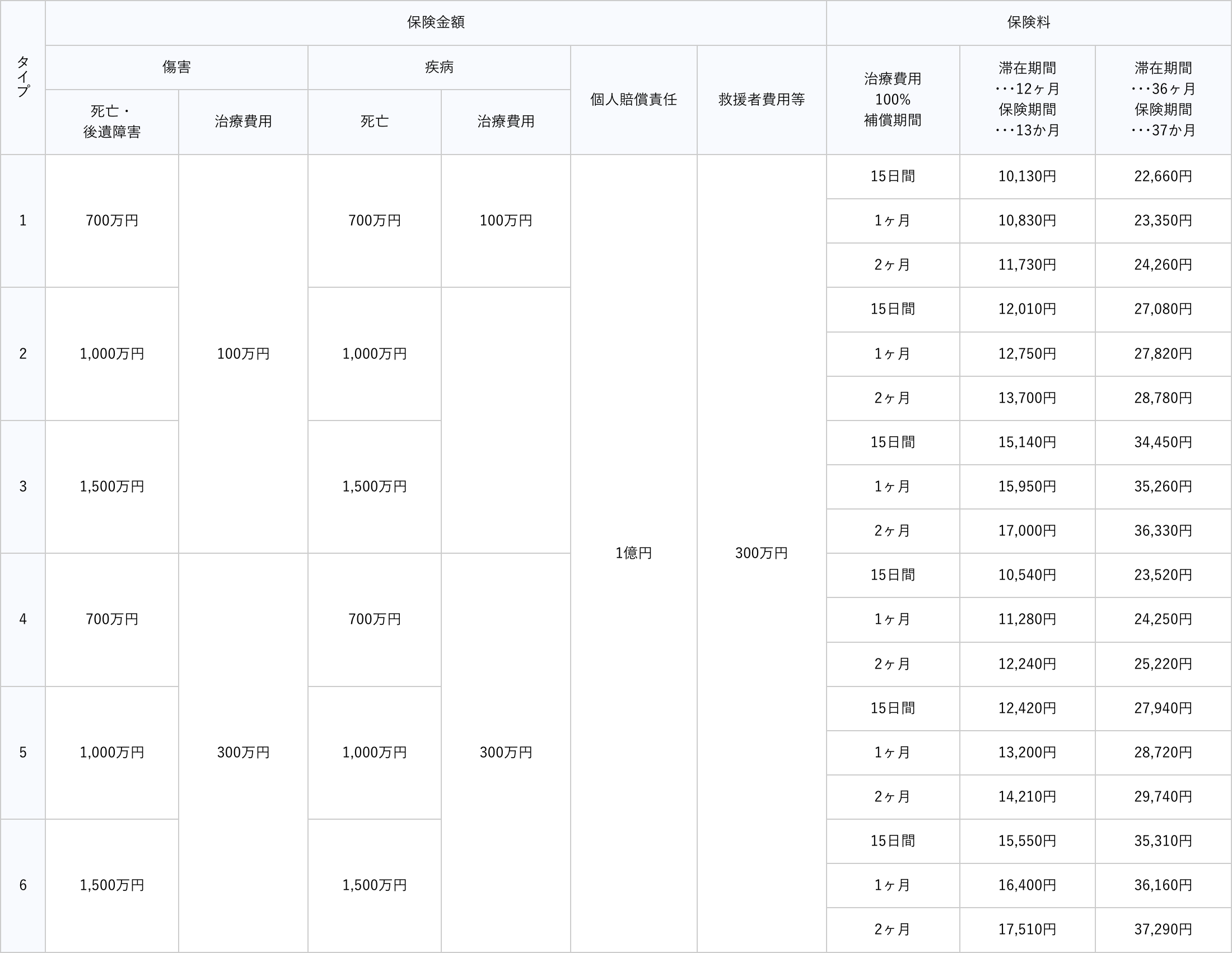Select the 17,000円 premium cell
The height and width of the screenshot is (953, 1232).
1027,531
